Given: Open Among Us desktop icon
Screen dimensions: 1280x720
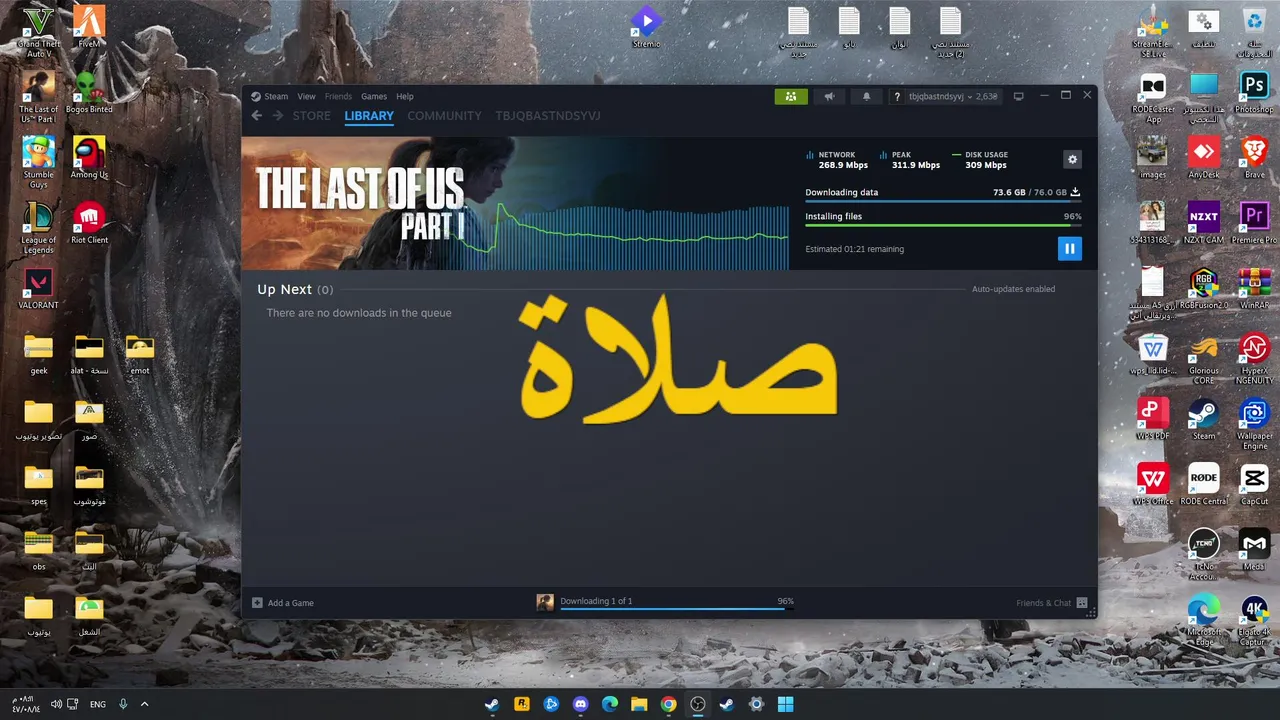Looking at the screenshot, I should click(x=89, y=158).
